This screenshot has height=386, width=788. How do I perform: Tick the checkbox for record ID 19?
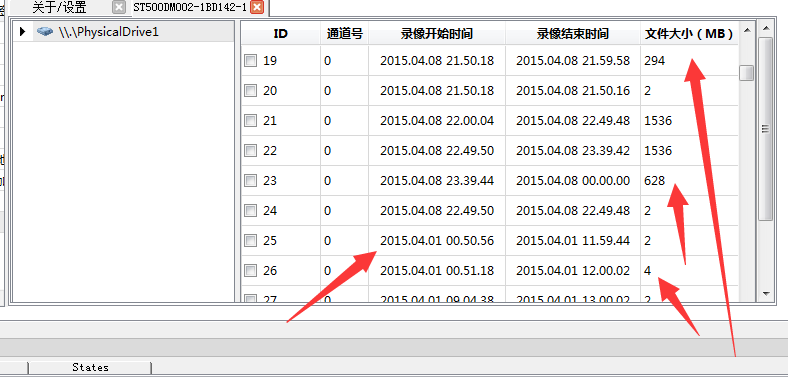pos(250,61)
